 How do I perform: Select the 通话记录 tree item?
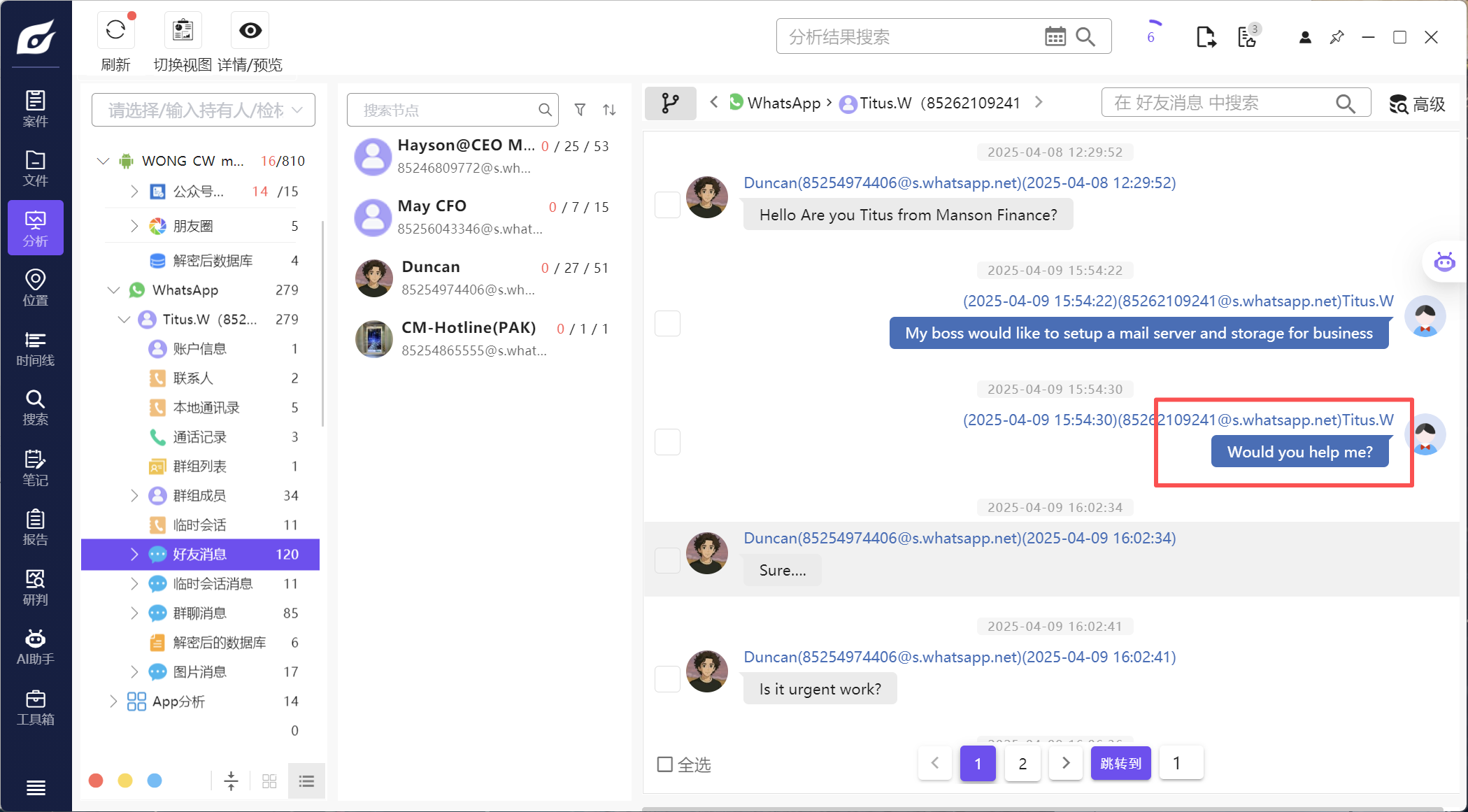200,437
